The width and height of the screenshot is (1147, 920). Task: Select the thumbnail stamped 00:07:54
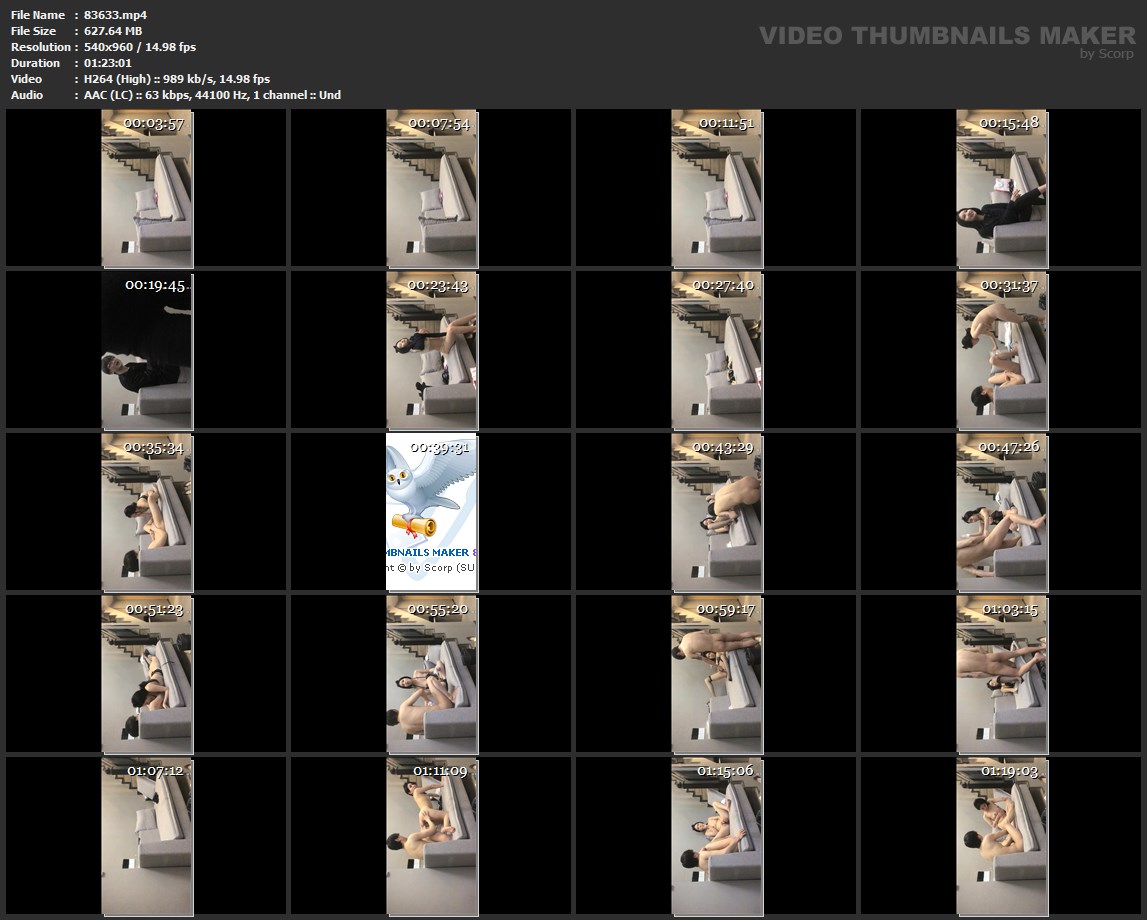pyautogui.click(x=431, y=189)
